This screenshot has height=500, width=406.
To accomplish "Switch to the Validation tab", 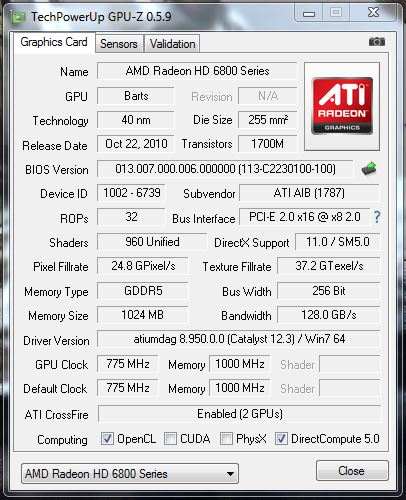I will point(172,44).
